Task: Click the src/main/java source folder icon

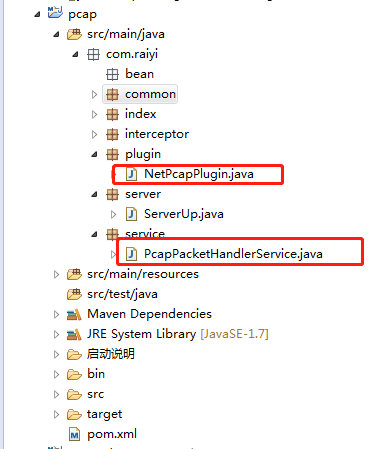Action: (x=74, y=34)
